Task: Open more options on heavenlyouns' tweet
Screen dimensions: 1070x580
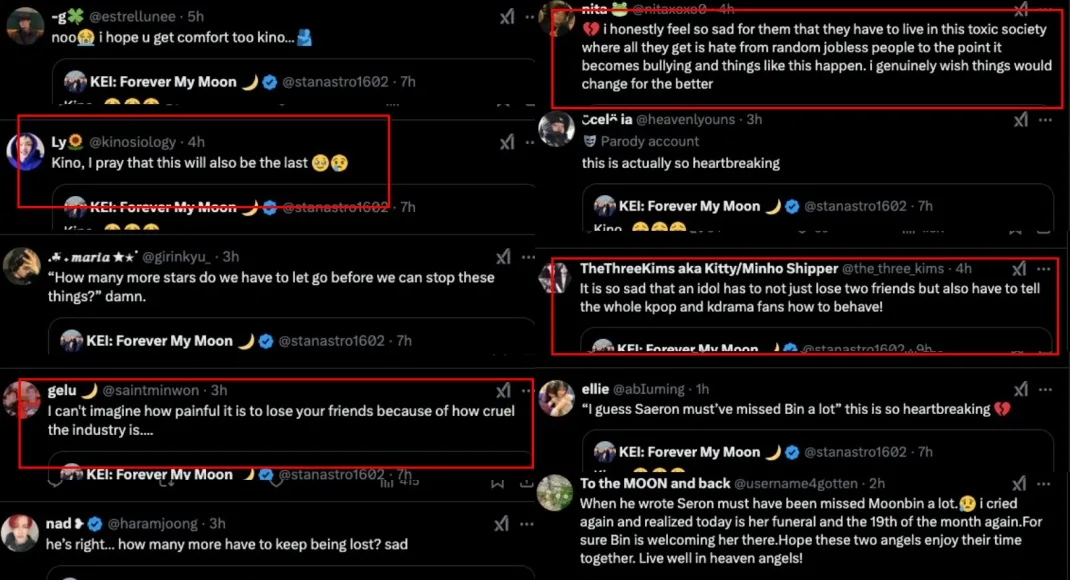Action: coord(1044,120)
